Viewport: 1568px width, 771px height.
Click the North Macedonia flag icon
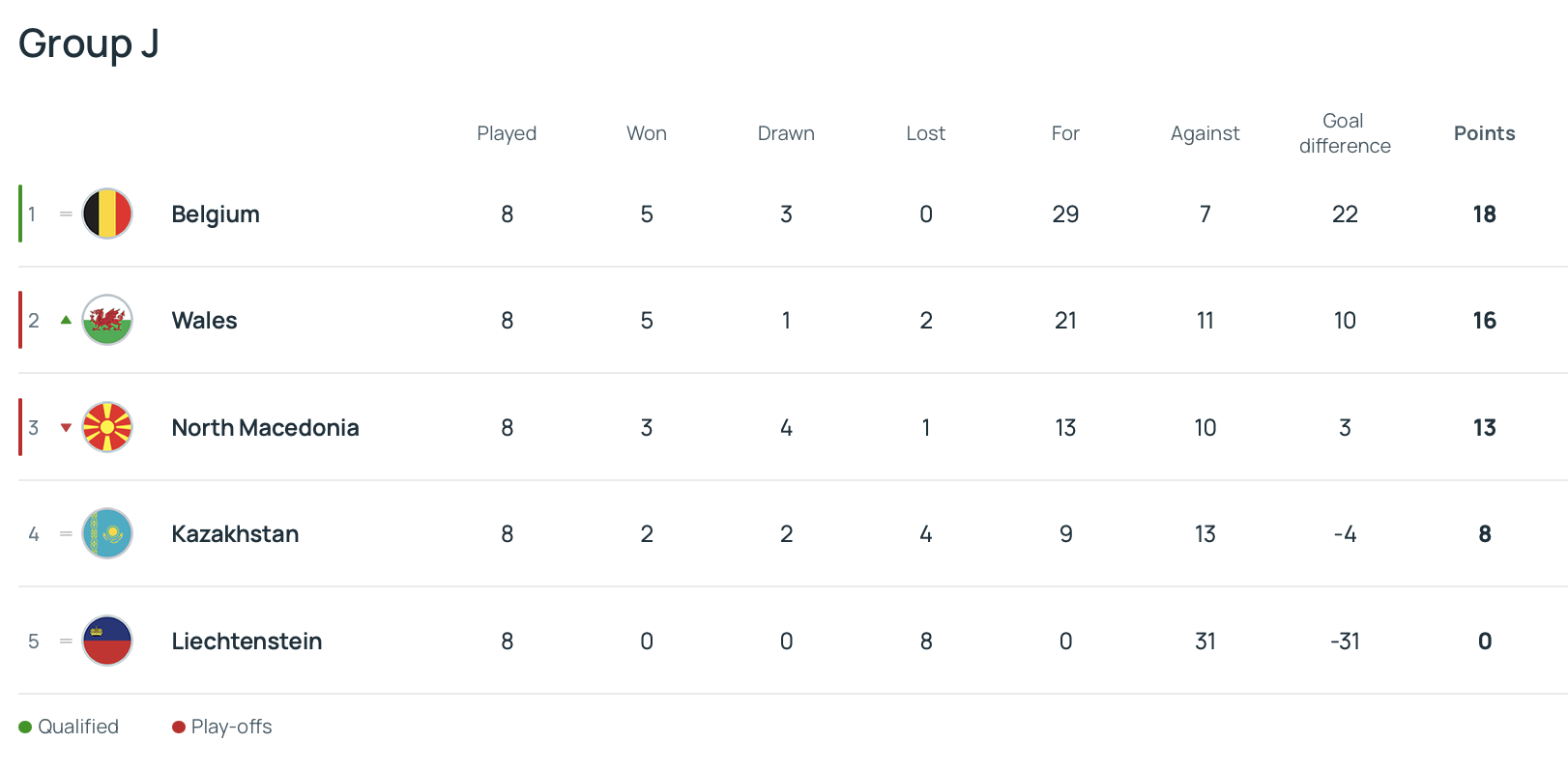click(x=107, y=428)
